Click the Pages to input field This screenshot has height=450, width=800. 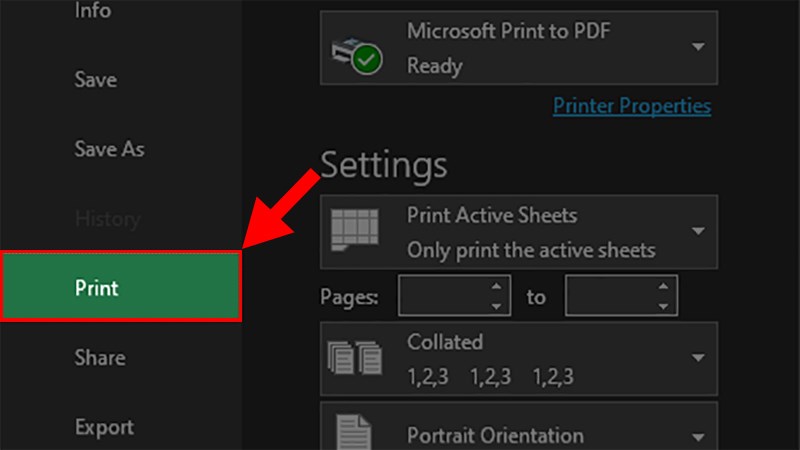(610, 296)
